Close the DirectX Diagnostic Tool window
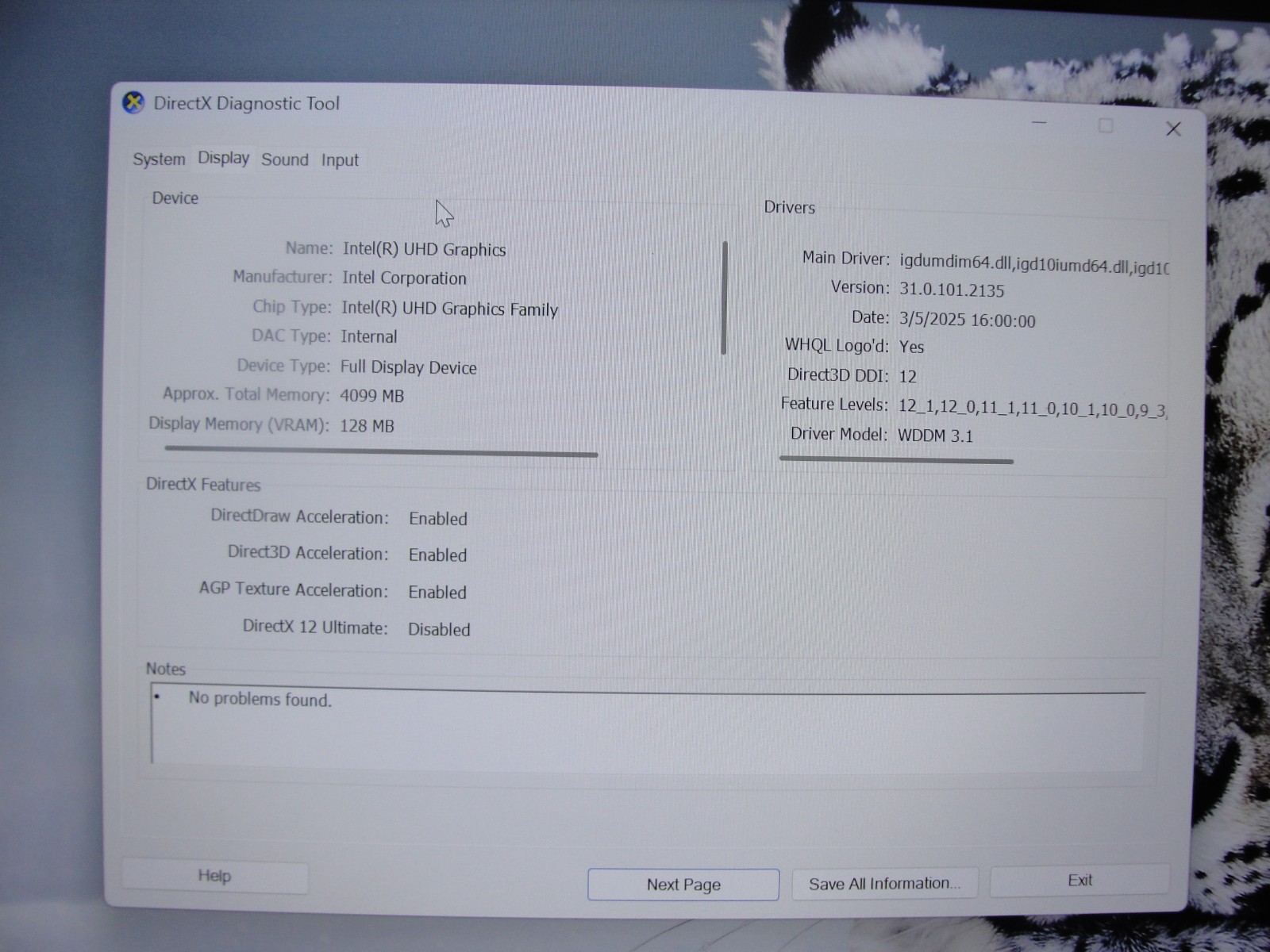The height and width of the screenshot is (952, 1270). (x=1173, y=129)
